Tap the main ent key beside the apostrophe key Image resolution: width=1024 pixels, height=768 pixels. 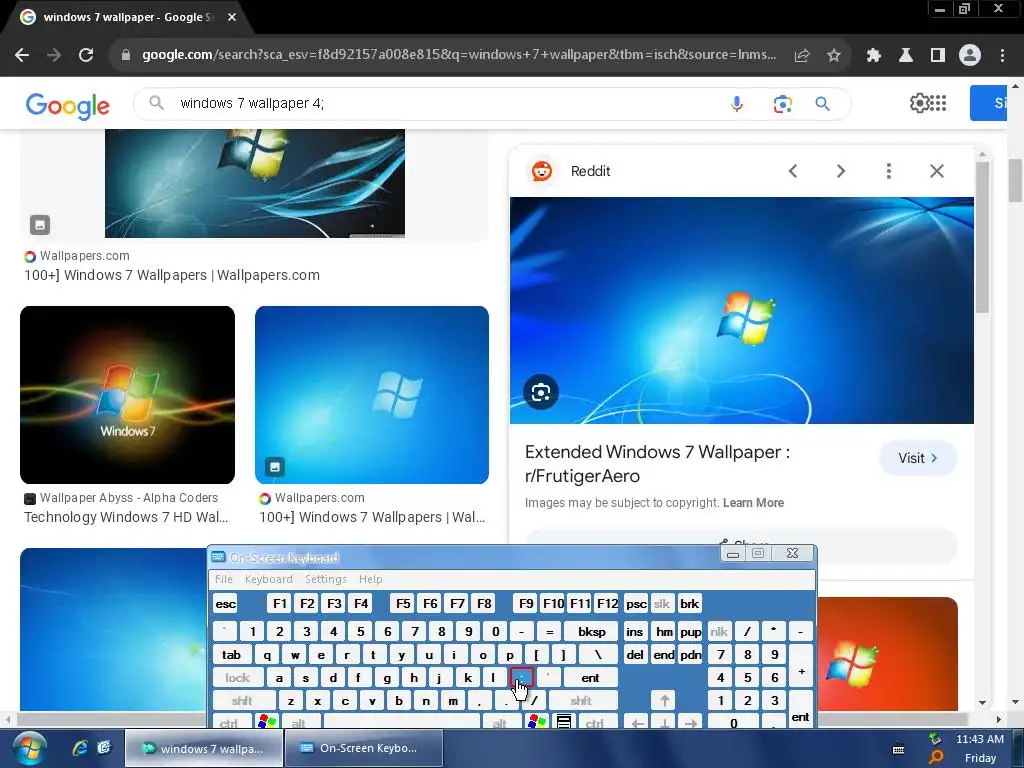[590, 678]
